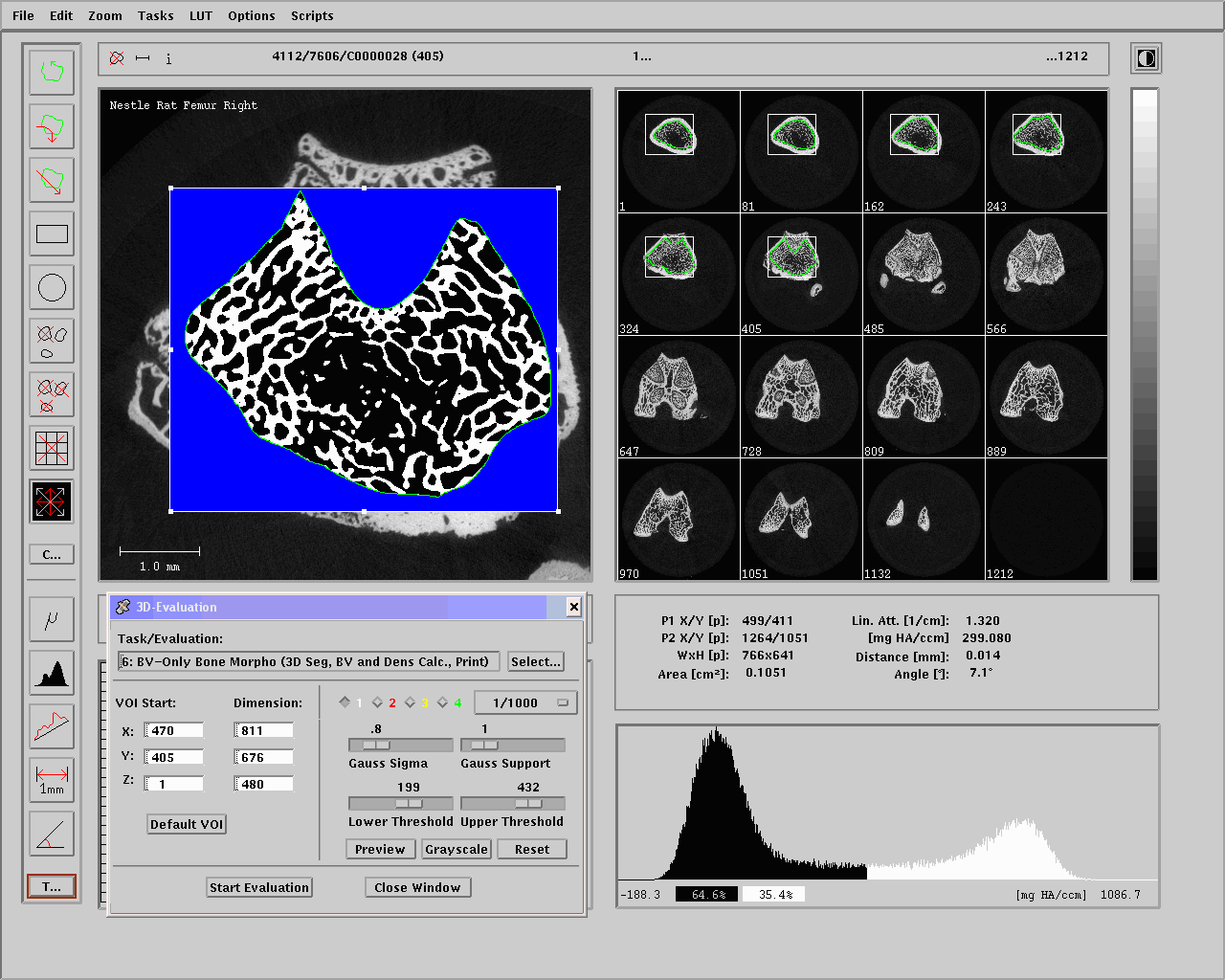The height and width of the screenshot is (980, 1225).
Task: Click Select... to choose evaluation task
Action: point(535,661)
